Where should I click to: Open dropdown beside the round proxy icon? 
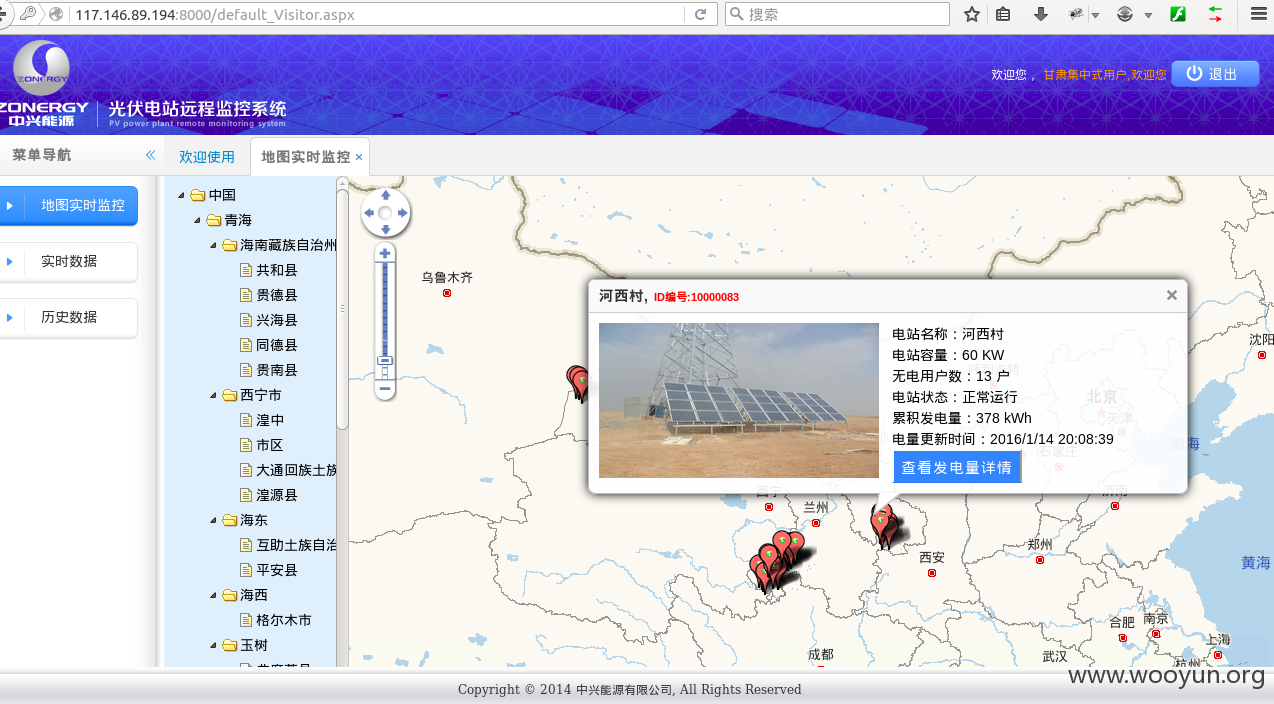pyautogui.click(x=1148, y=15)
